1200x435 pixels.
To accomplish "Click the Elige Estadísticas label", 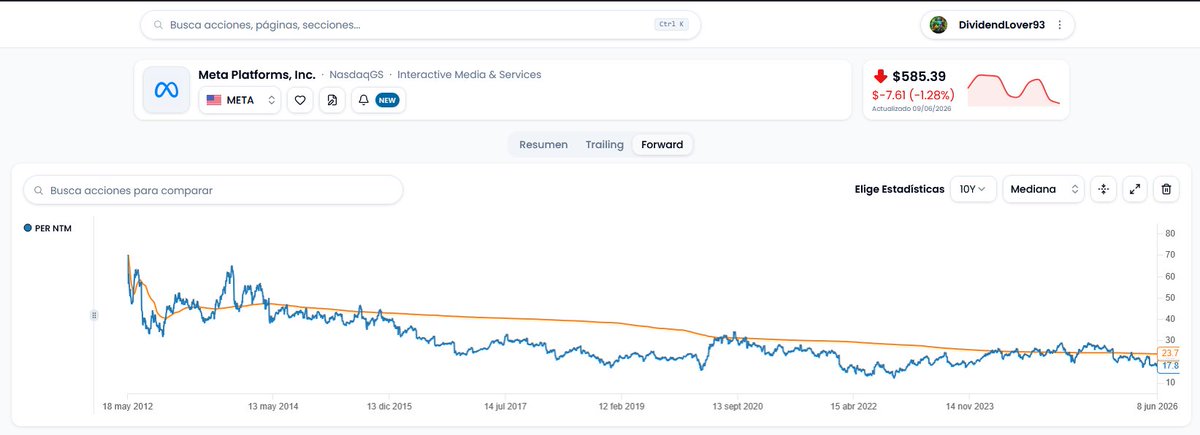I will (x=899, y=189).
